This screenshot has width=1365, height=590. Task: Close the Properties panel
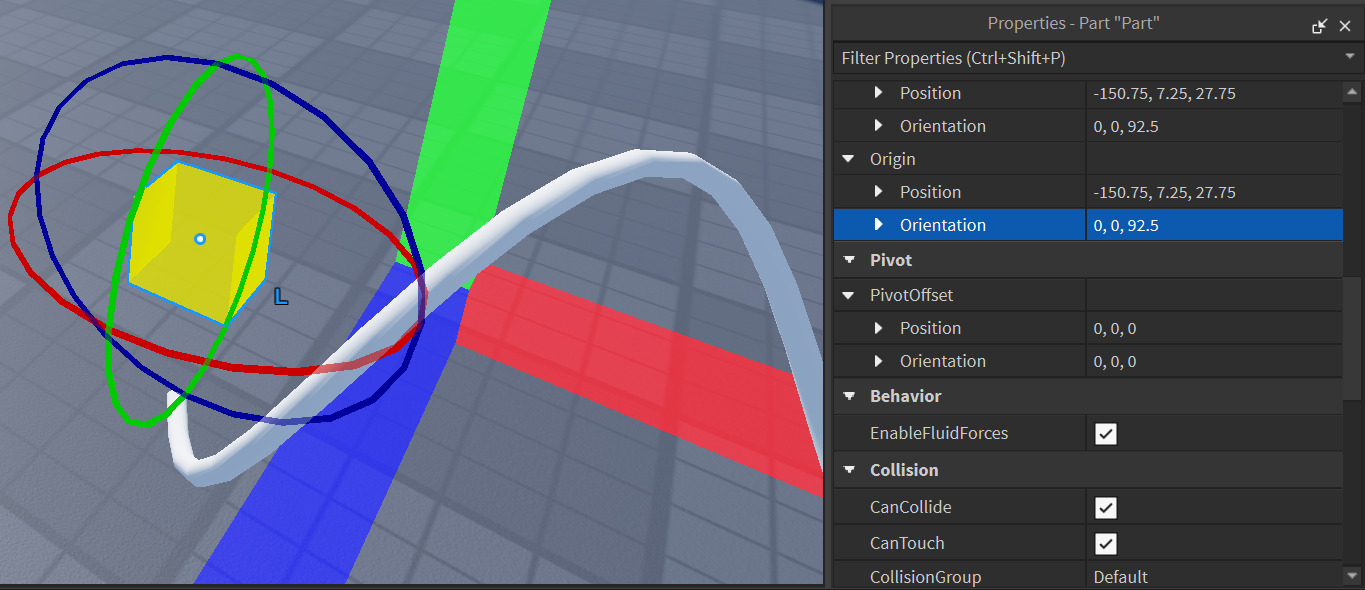click(x=1345, y=27)
